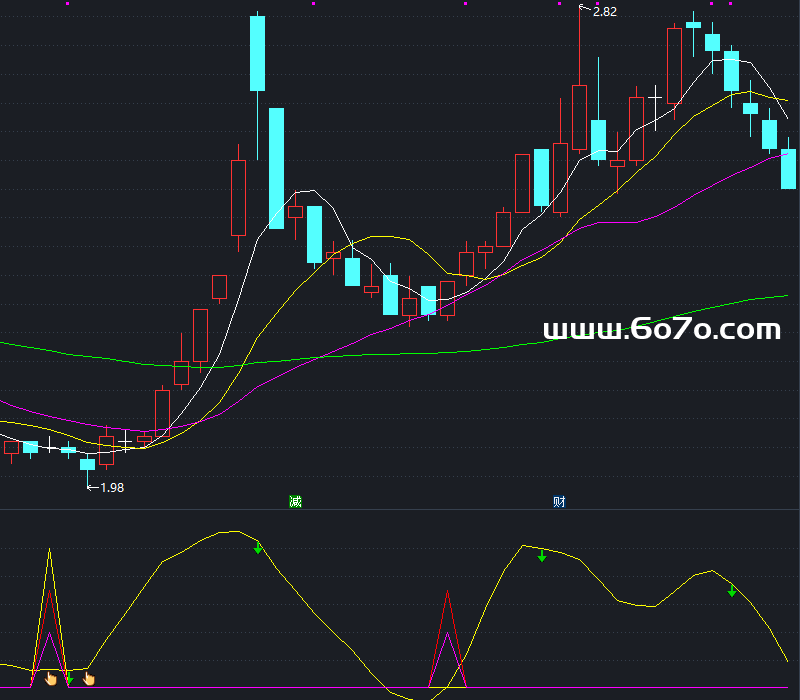The image size is (800, 700).
Task: Select green down arrow on last indicator hump
Action: tap(732, 591)
